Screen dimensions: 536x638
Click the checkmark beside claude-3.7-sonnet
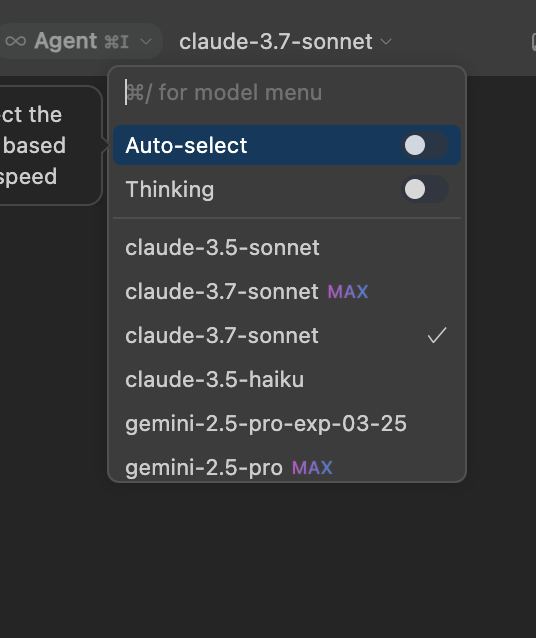click(x=437, y=336)
